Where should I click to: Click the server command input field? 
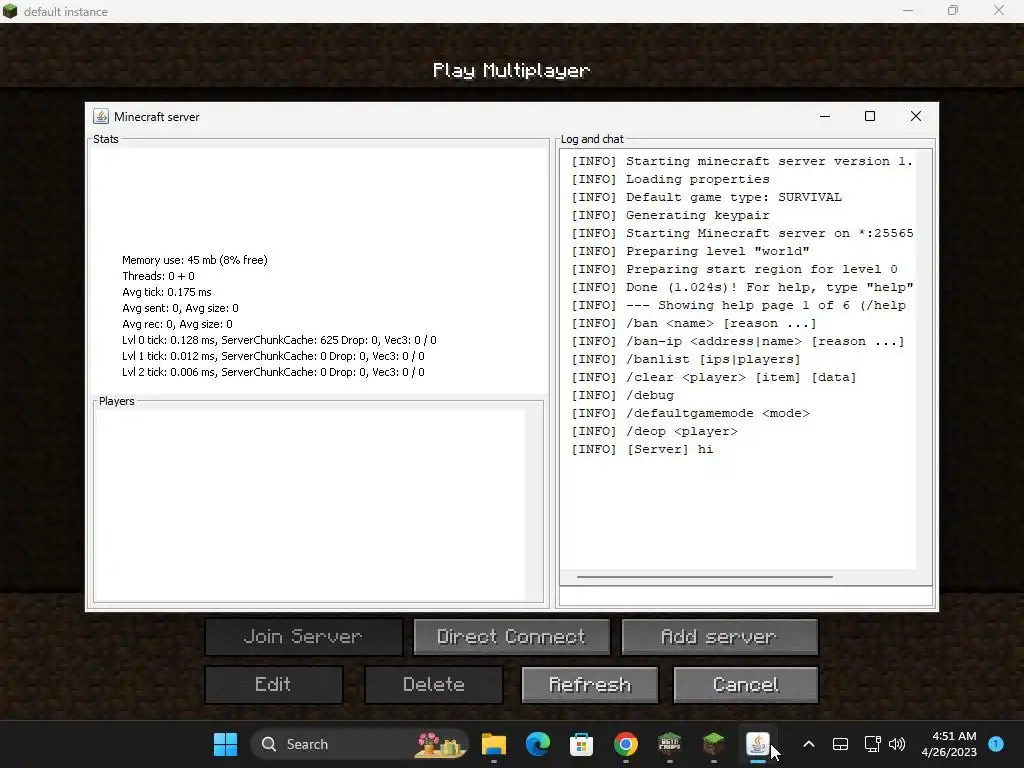pos(745,596)
